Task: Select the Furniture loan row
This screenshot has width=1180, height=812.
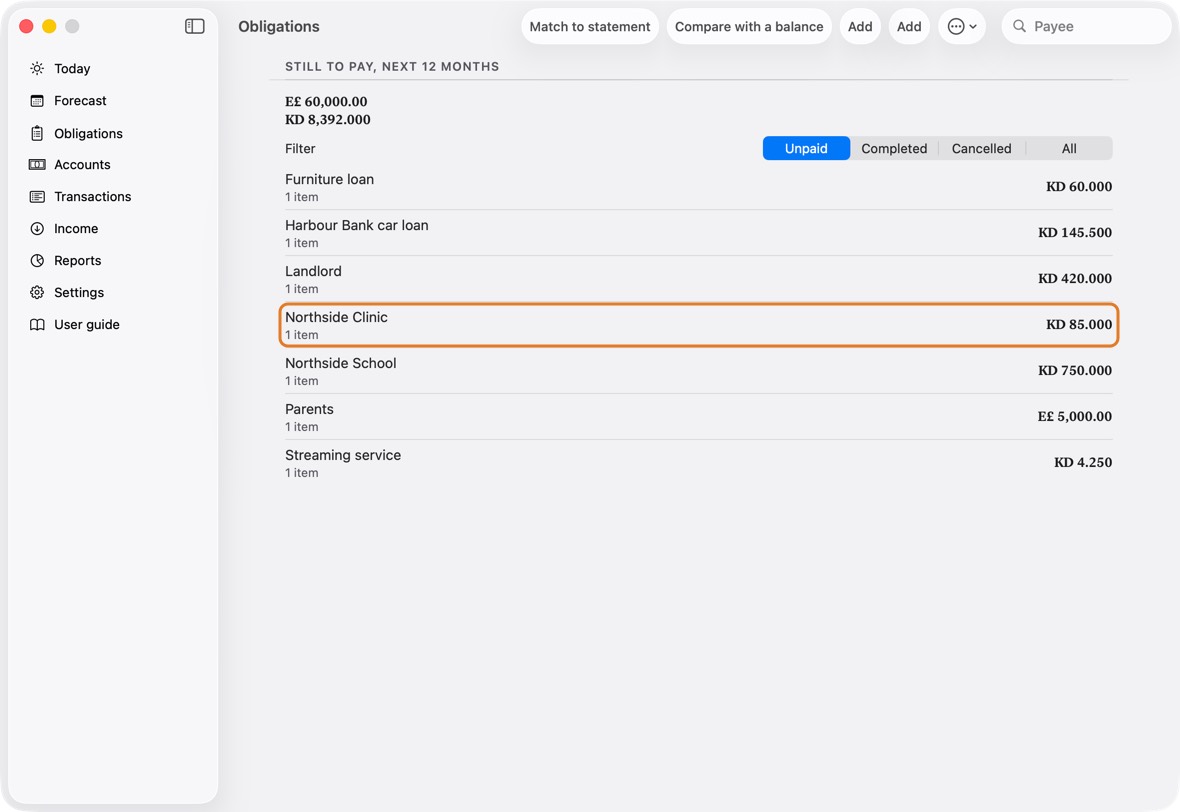Action: click(698, 187)
